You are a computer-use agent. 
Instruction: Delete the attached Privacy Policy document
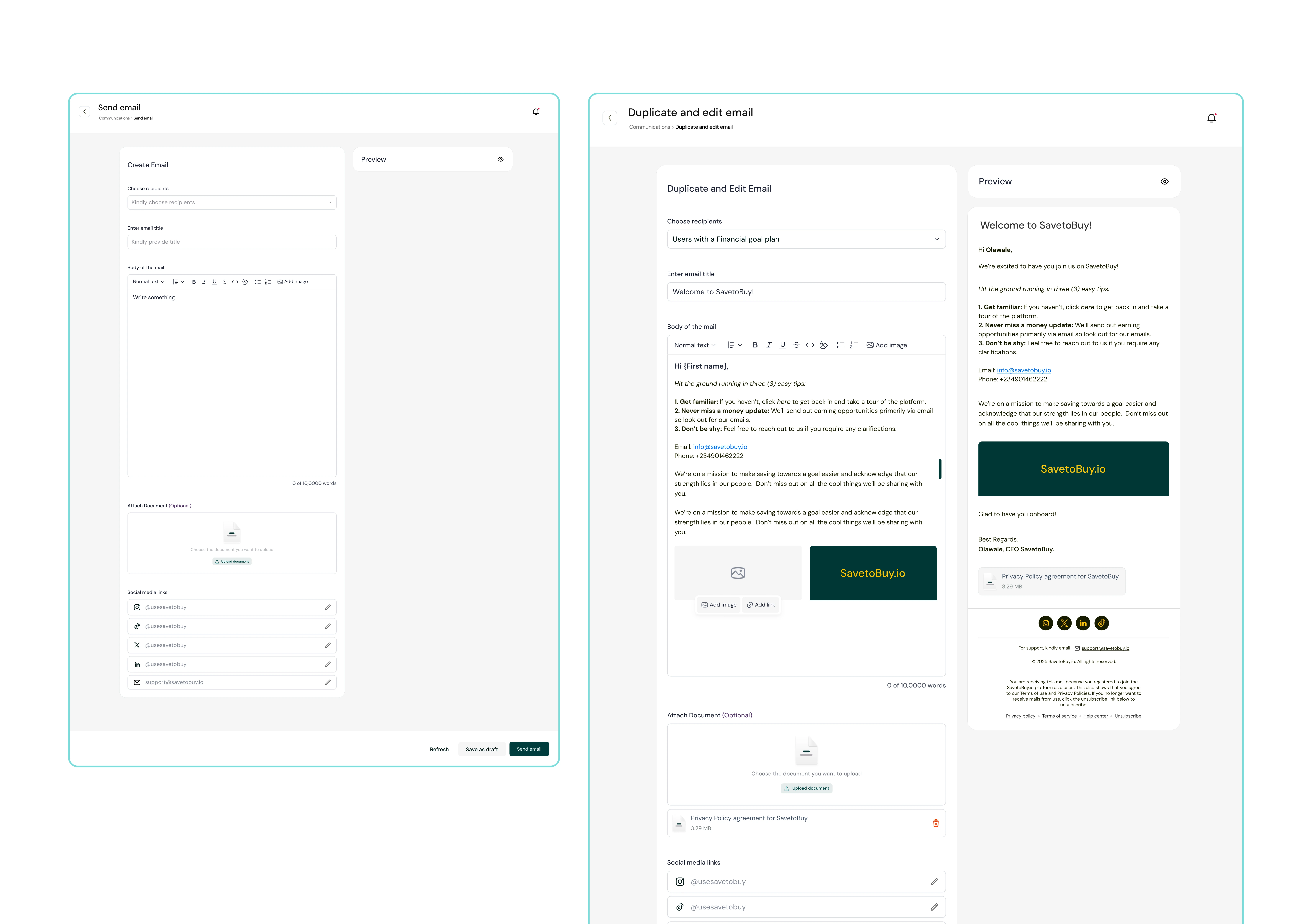(935, 823)
